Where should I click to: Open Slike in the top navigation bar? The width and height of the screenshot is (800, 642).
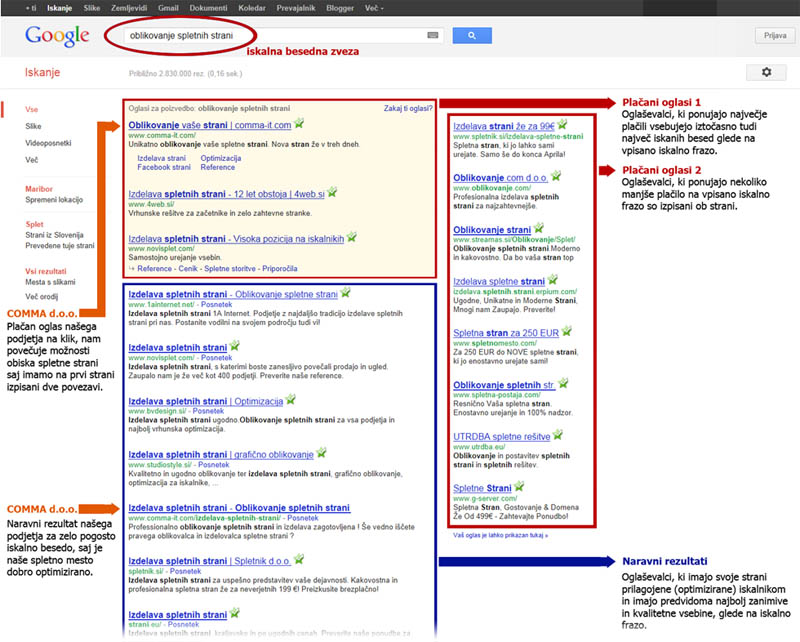click(x=92, y=8)
